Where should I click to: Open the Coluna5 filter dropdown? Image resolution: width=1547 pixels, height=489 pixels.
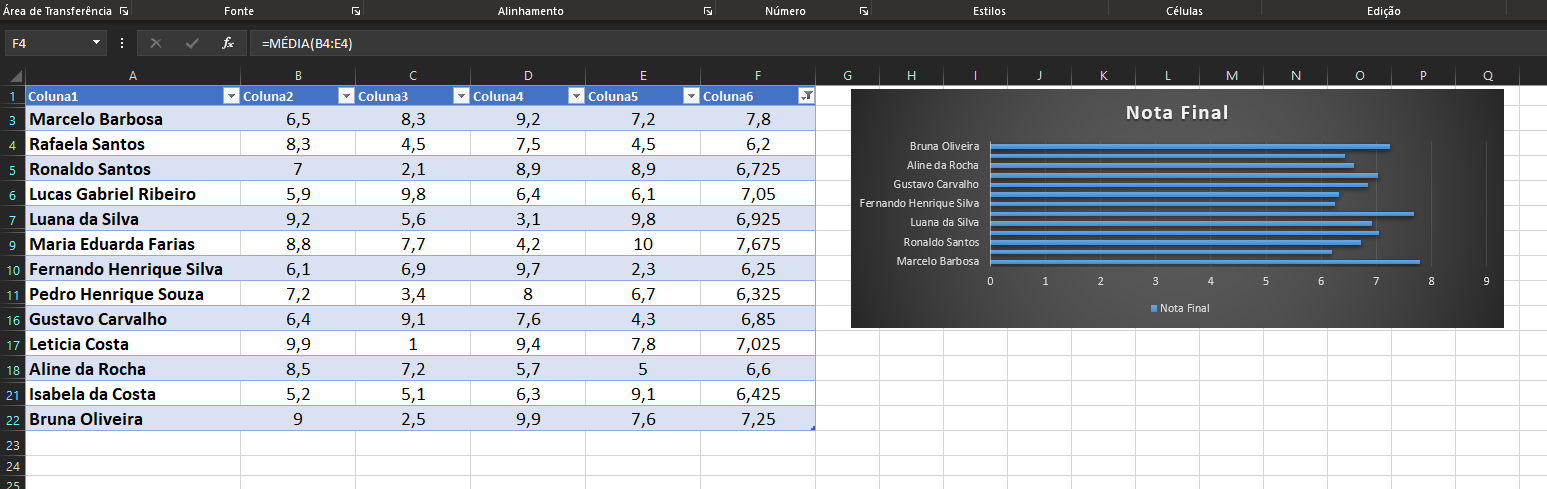691,96
